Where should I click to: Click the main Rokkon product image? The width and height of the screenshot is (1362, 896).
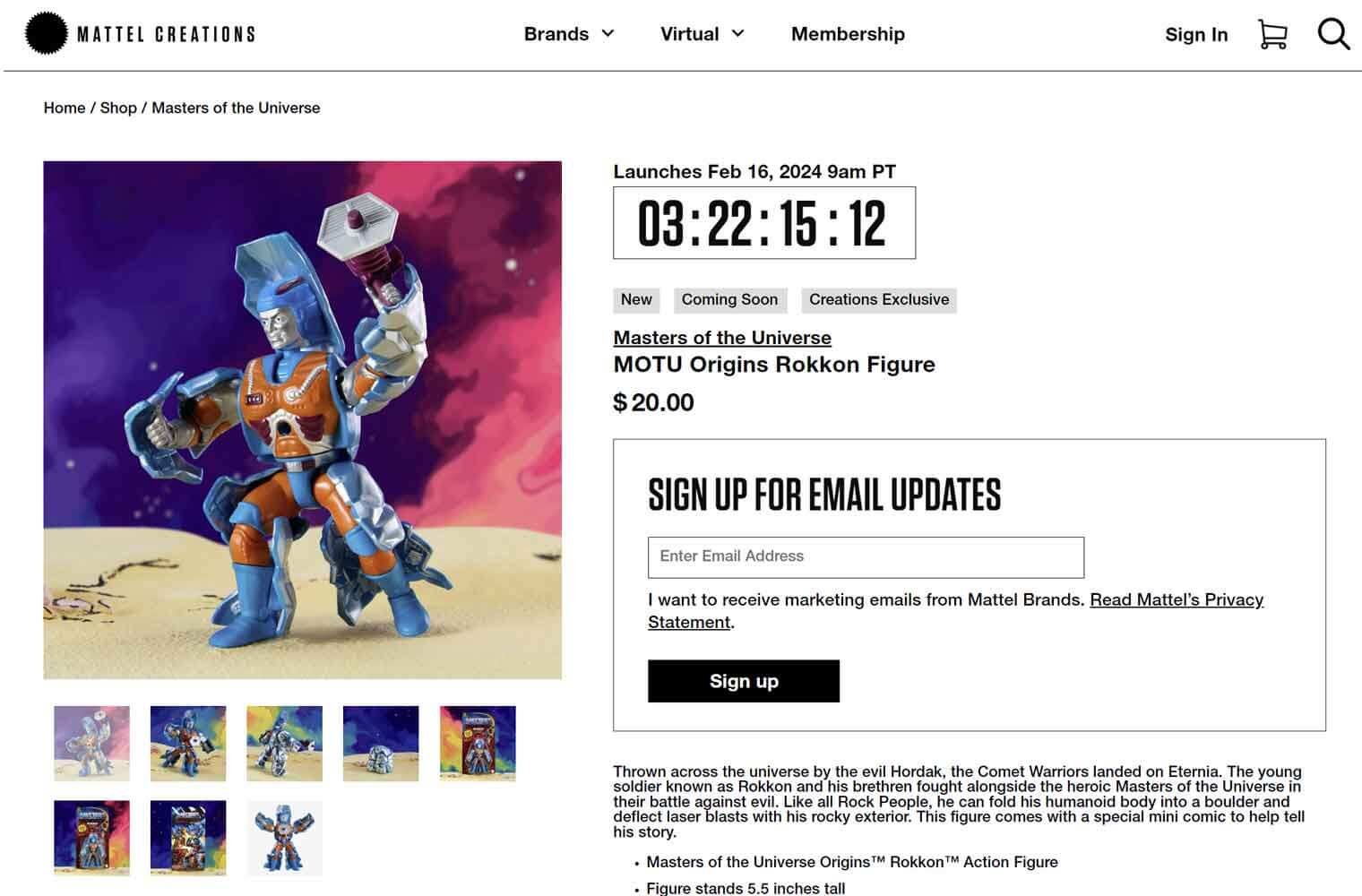pyautogui.click(x=303, y=420)
